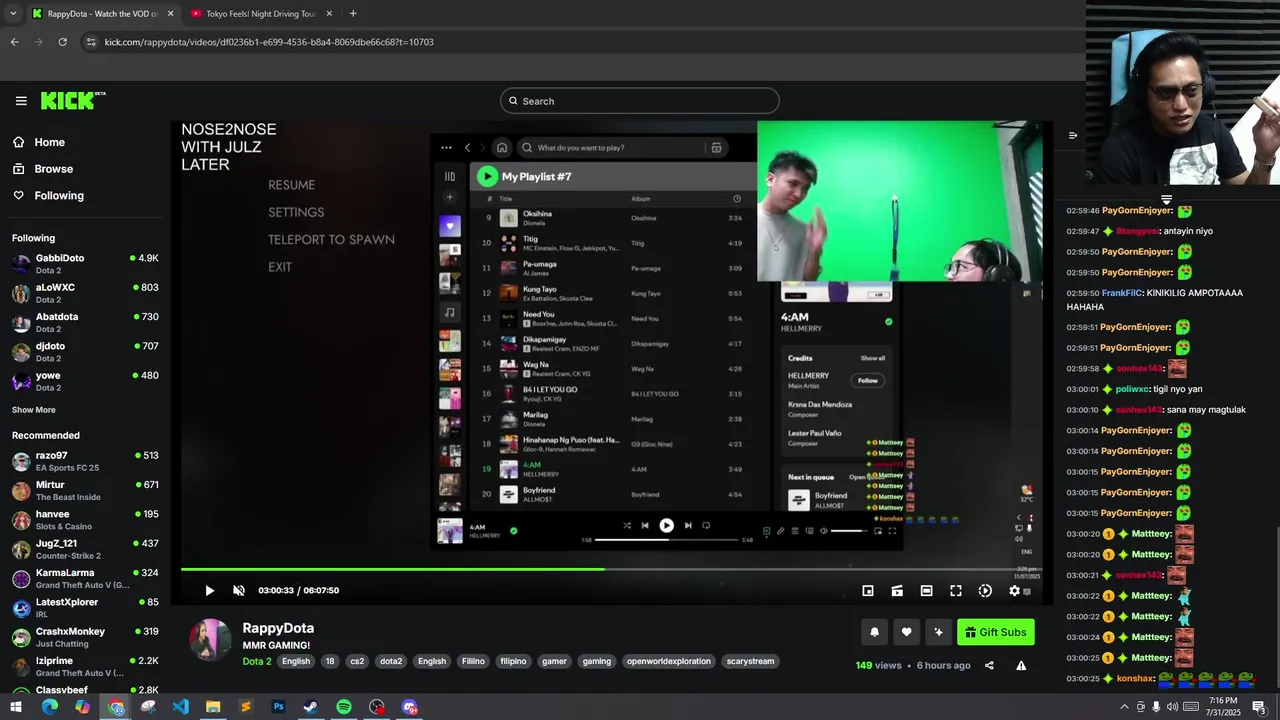This screenshot has height=720, width=1280.
Task: Open Photoshop from taskbar
Action: click(278, 707)
